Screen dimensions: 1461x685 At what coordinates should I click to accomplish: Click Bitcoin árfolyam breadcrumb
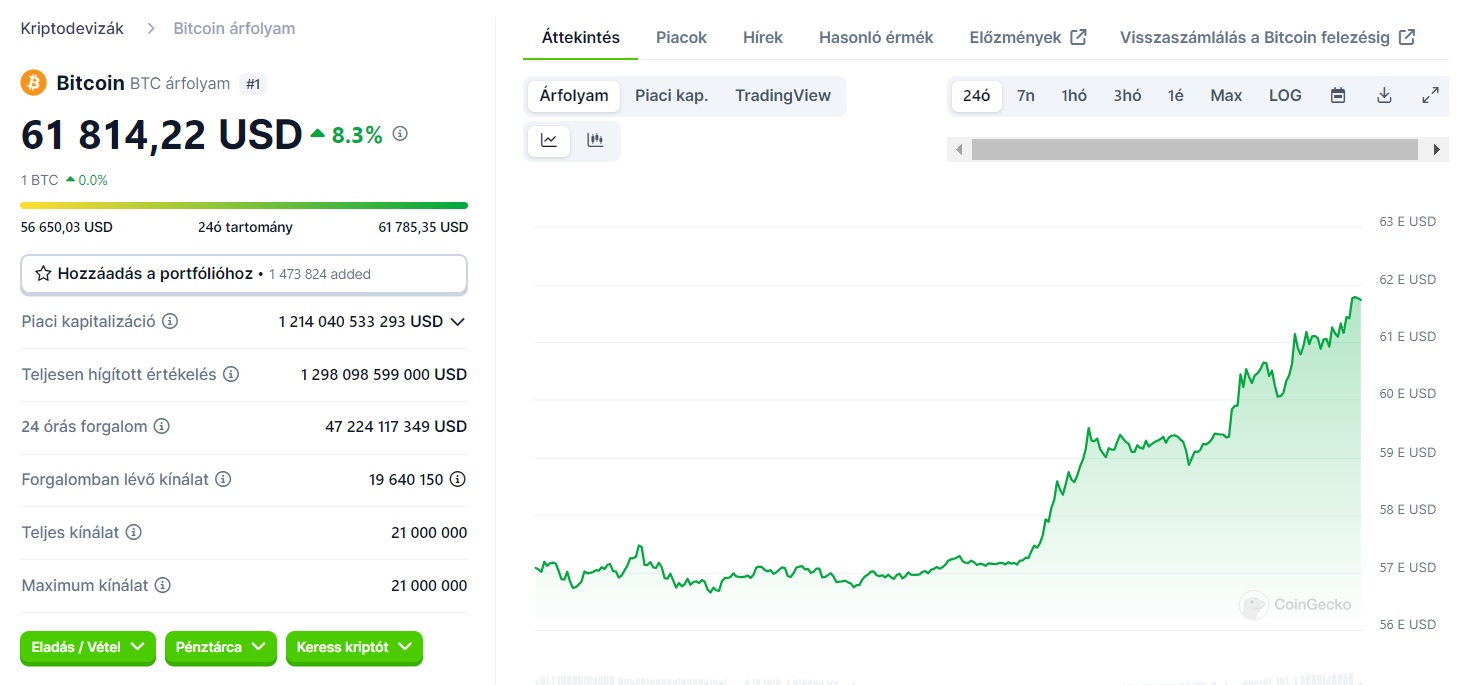(x=234, y=29)
